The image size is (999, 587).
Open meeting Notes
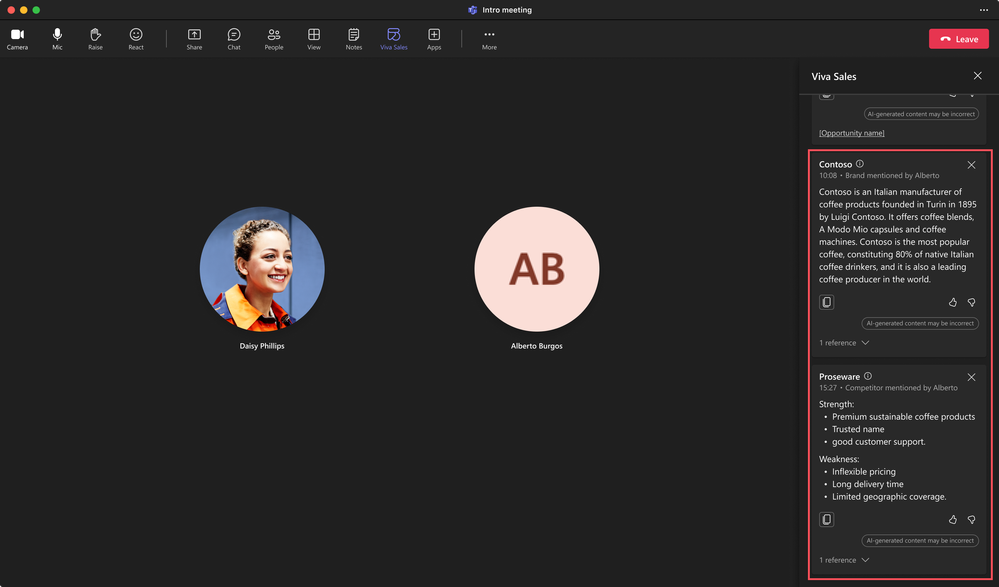coord(354,39)
